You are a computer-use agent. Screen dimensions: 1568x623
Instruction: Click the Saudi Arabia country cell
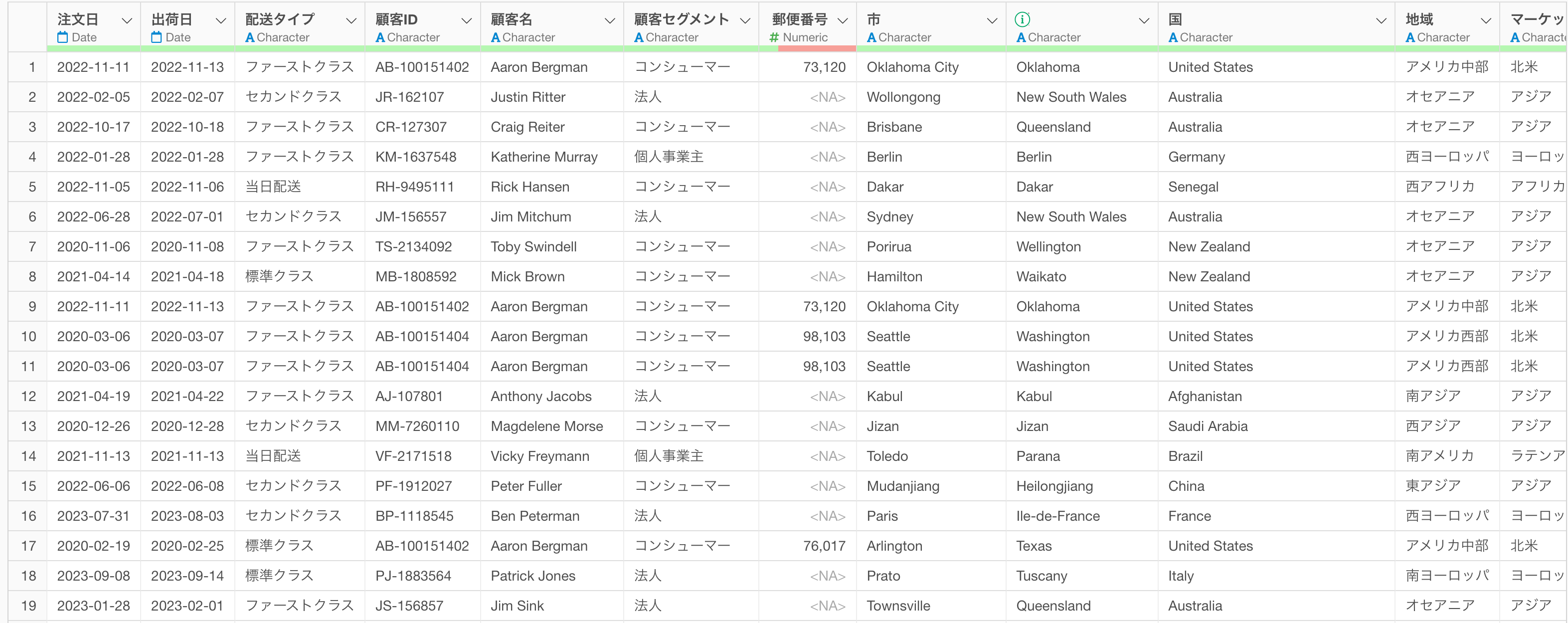(x=1208, y=426)
